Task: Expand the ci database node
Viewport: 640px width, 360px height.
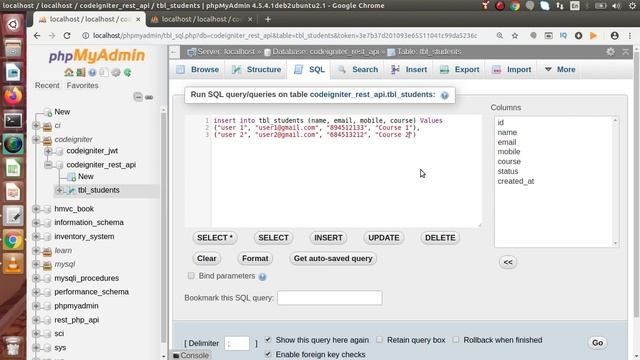Action: 36,125
